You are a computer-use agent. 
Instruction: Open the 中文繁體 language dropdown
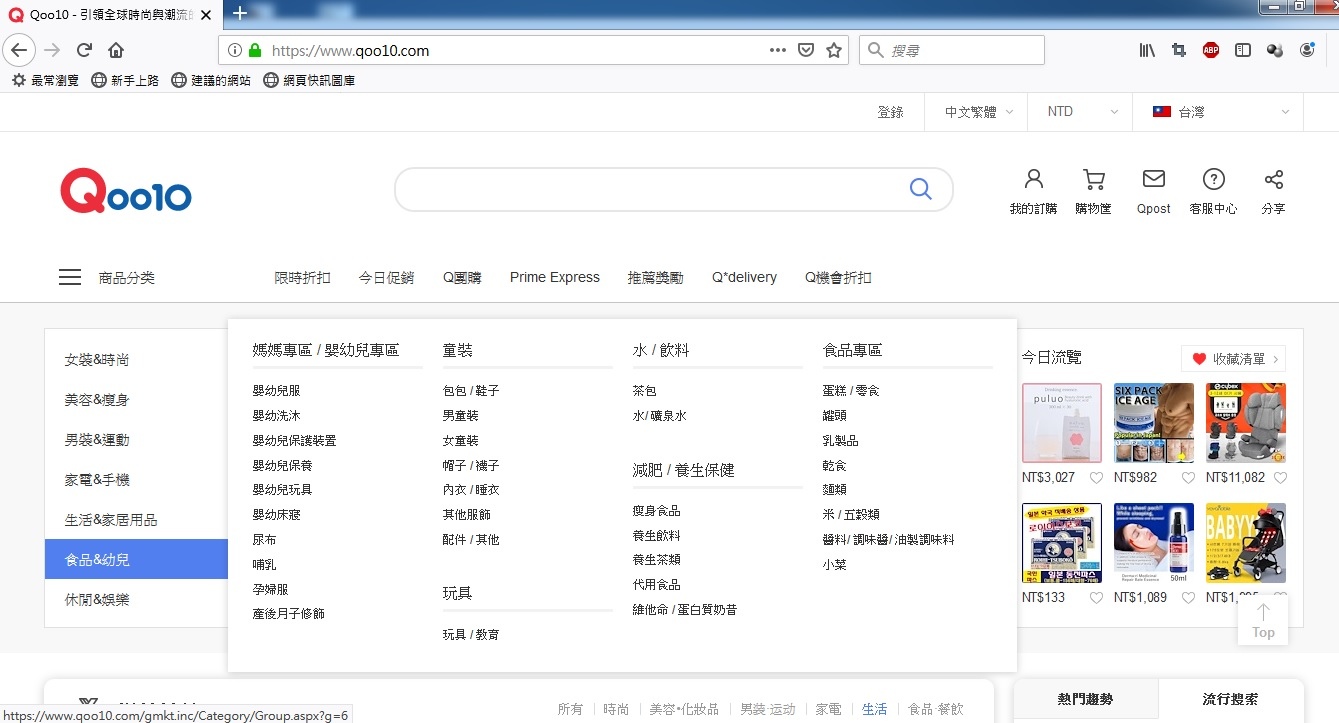(979, 112)
